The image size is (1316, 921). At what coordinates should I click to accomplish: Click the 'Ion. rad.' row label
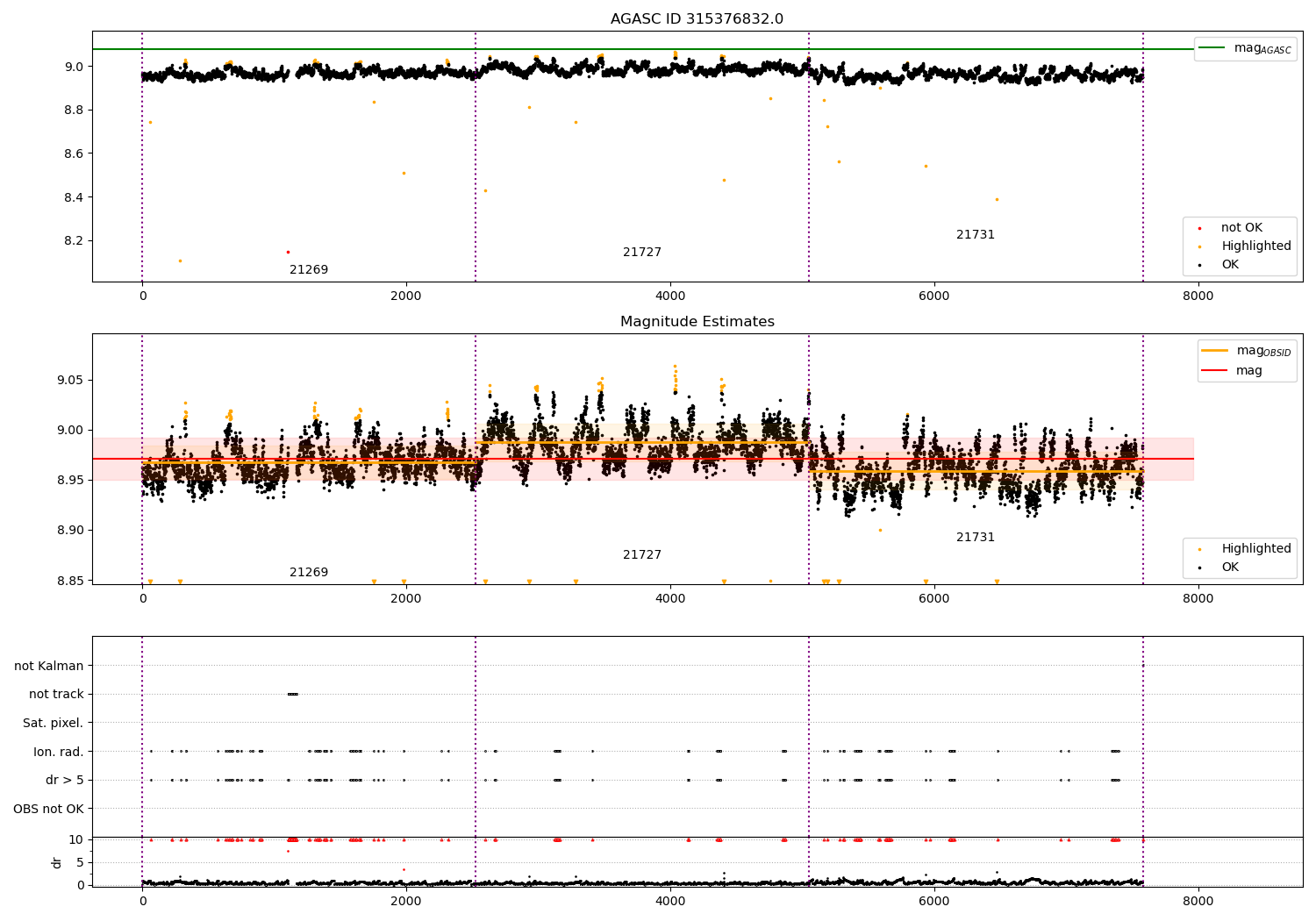(59, 753)
